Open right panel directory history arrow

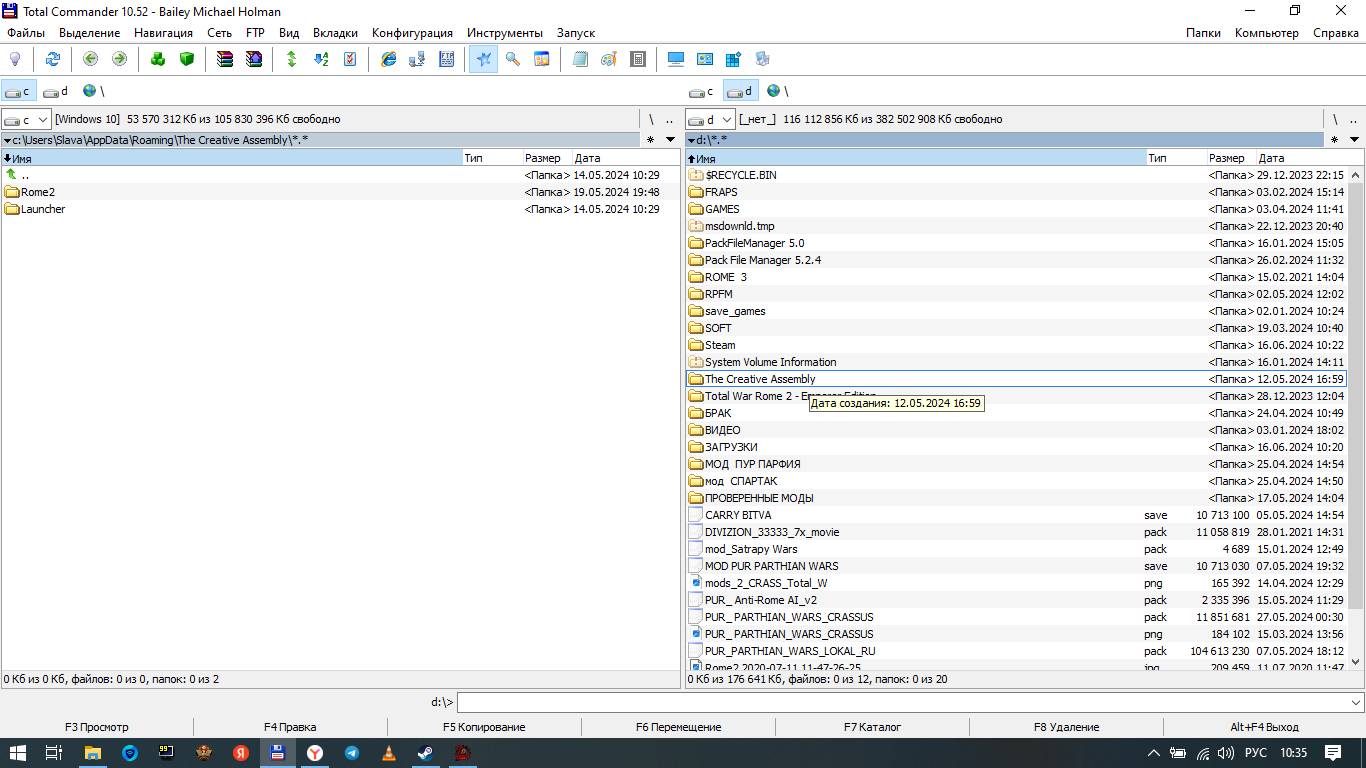tap(1354, 140)
